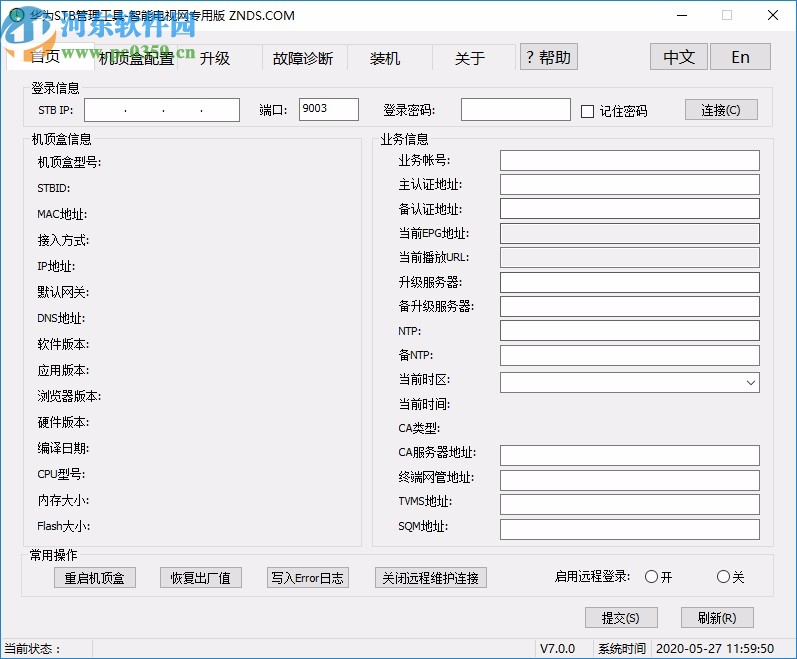This screenshot has width=797, height=659.
Task: Click the MAC地址 label
Action: pos(62,214)
